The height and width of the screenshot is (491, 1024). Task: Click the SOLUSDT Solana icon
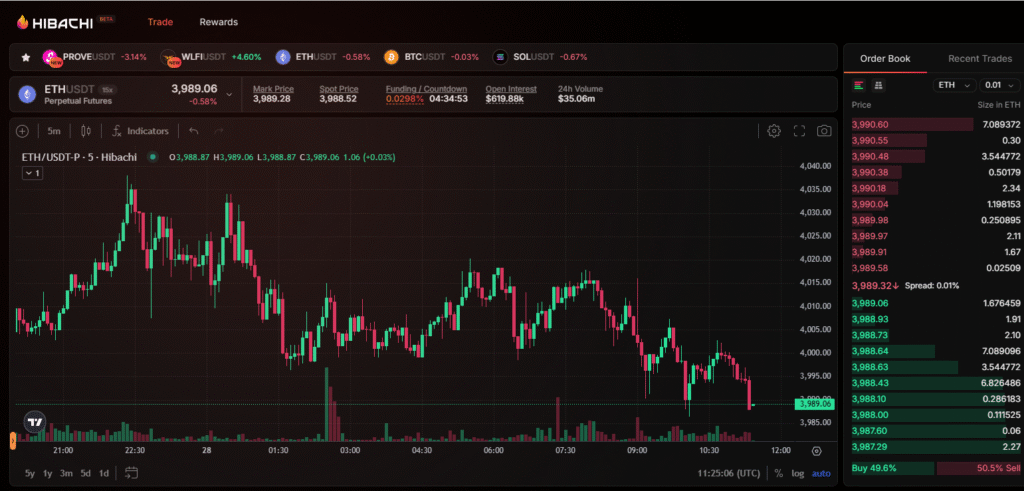[x=500, y=57]
